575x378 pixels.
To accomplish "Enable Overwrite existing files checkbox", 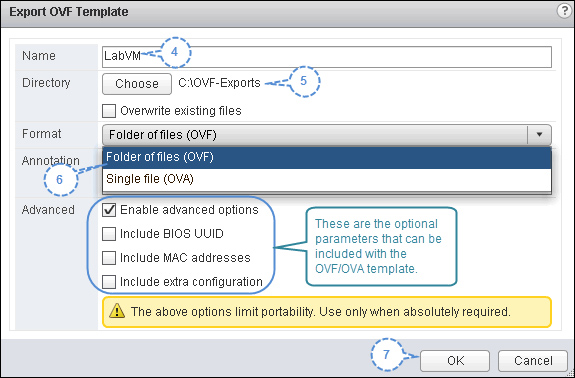I will click(109, 111).
